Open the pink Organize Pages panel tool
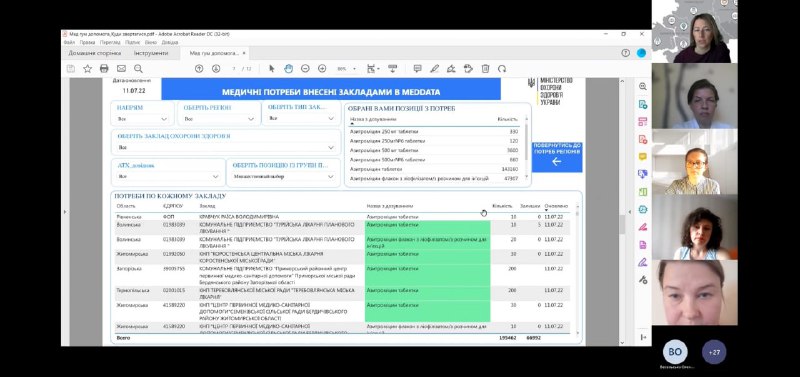The image size is (800, 377). 643,122
